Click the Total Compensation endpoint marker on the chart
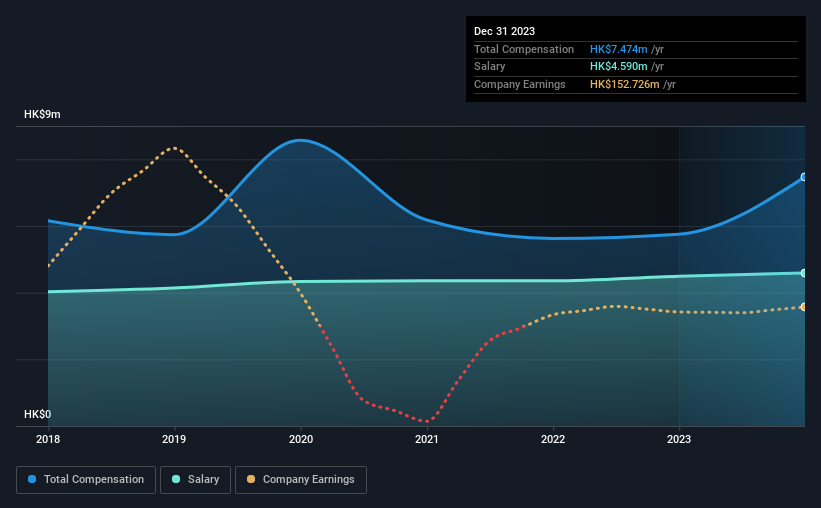 click(804, 177)
